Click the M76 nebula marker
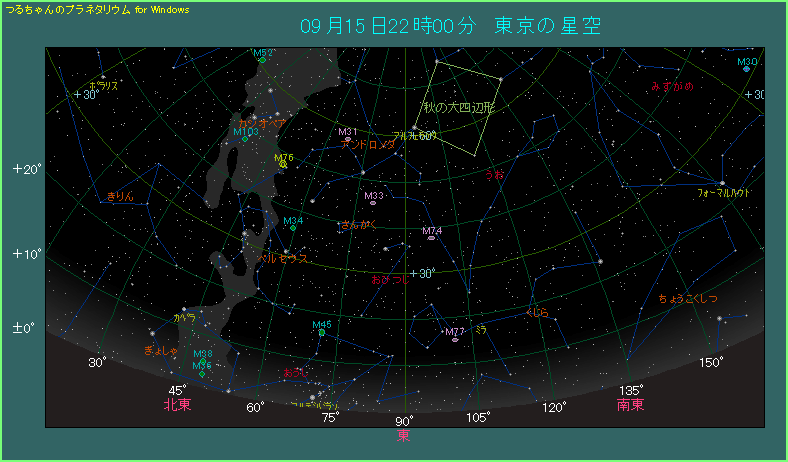This screenshot has width=788, height=462. (283, 164)
